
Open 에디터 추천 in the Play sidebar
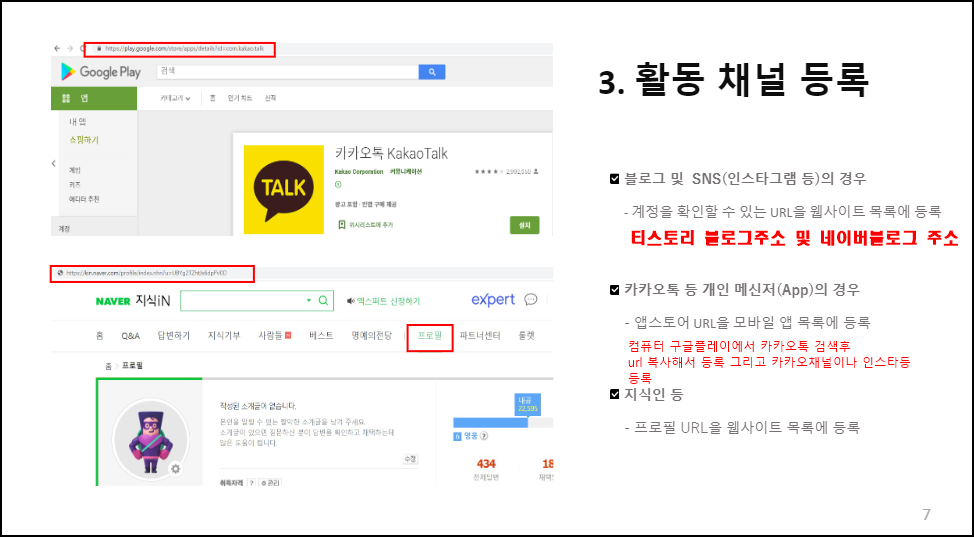point(84,200)
